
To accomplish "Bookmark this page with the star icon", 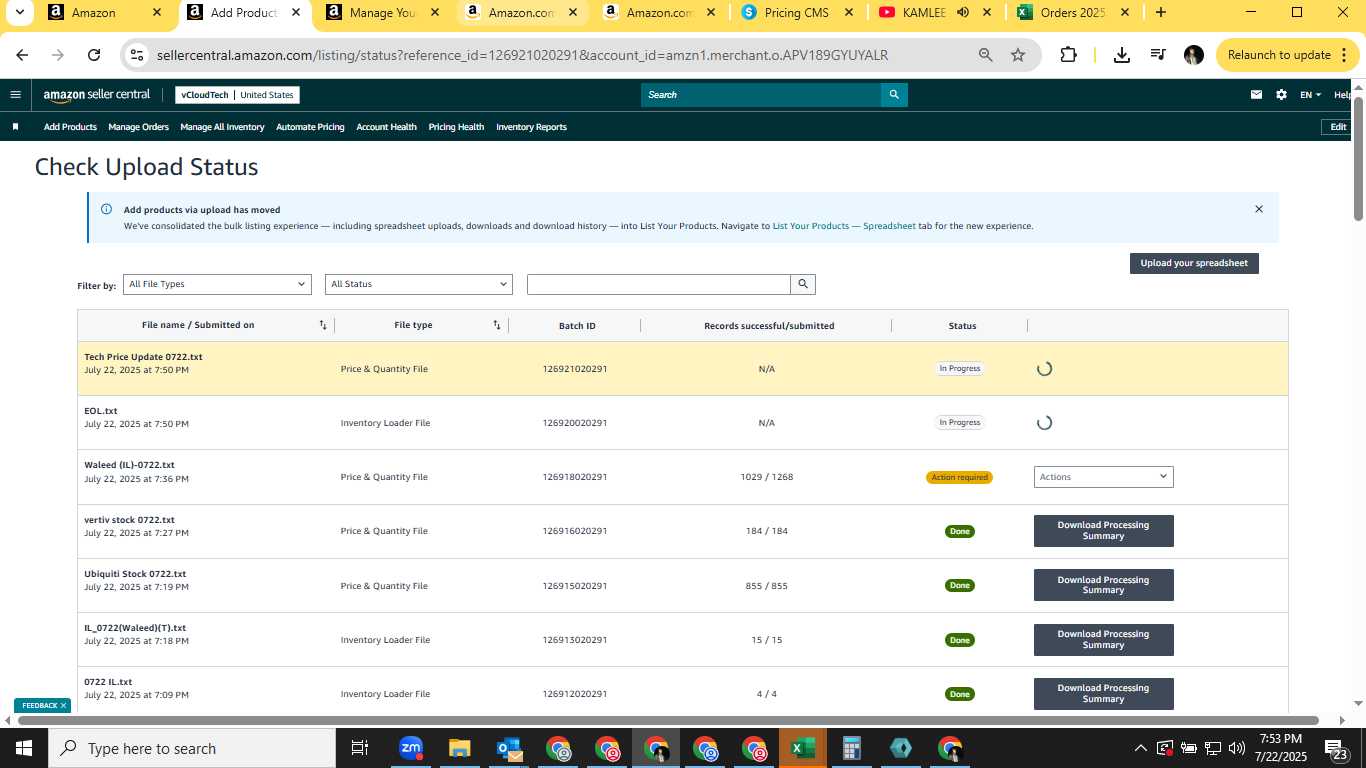I will point(1018,55).
